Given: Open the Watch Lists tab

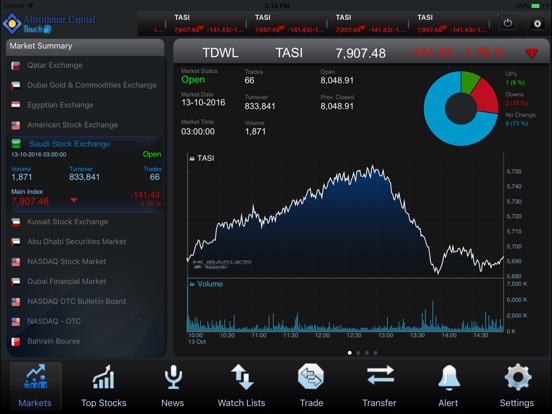Looking at the screenshot, I should tap(242, 386).
